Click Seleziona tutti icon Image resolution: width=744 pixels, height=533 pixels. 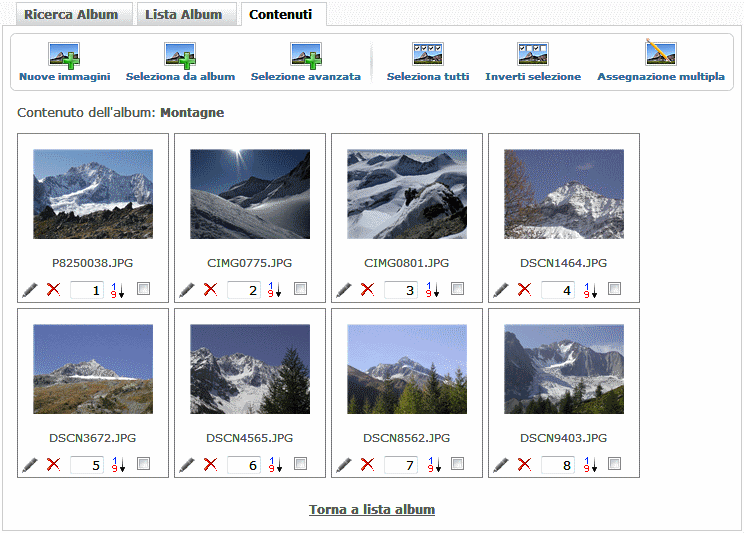click(427, 55)
